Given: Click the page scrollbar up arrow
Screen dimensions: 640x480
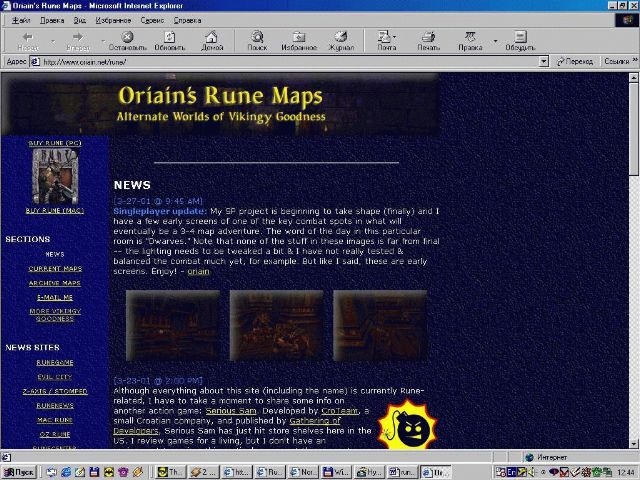Looking at the screenshot, I should point(633,78).
